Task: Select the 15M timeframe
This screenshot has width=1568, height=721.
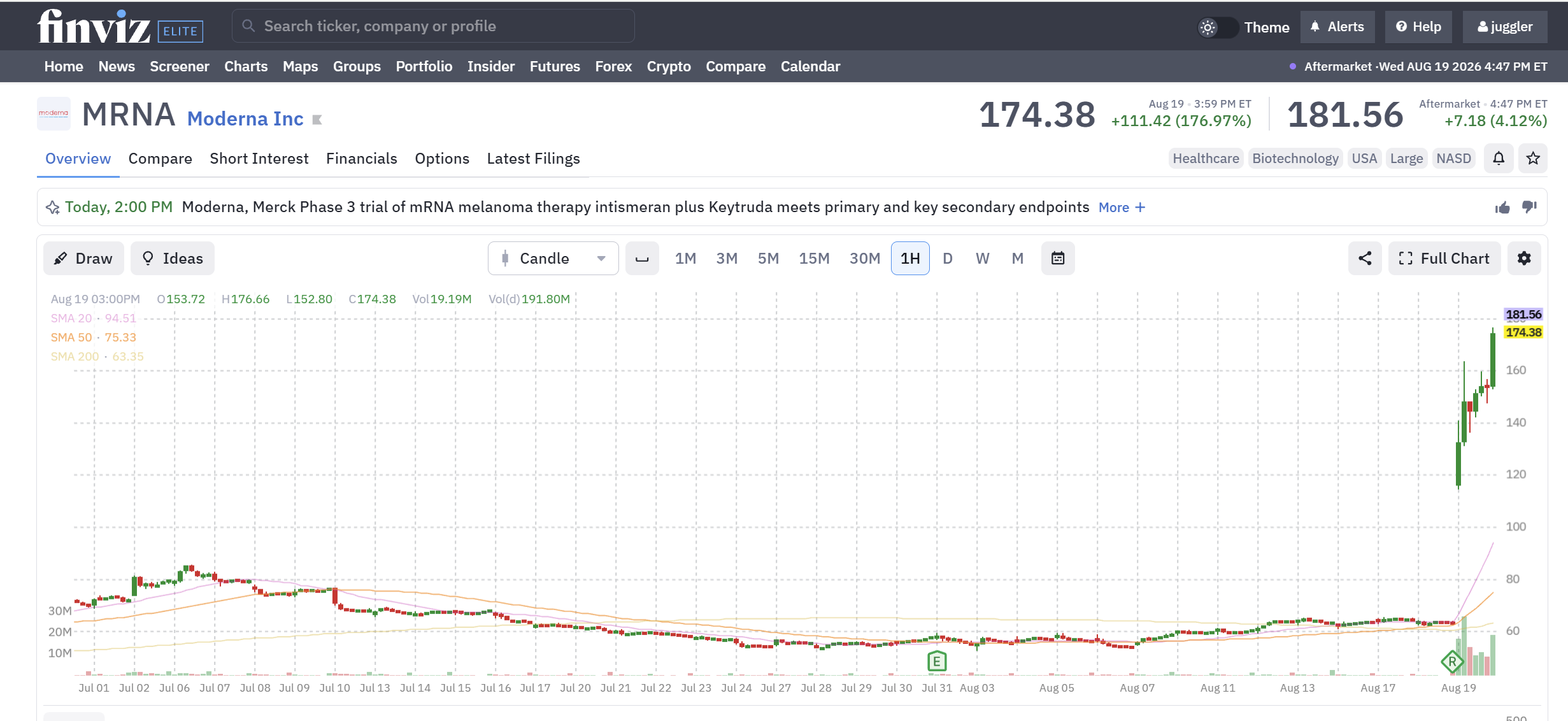Action: (814, 258)
